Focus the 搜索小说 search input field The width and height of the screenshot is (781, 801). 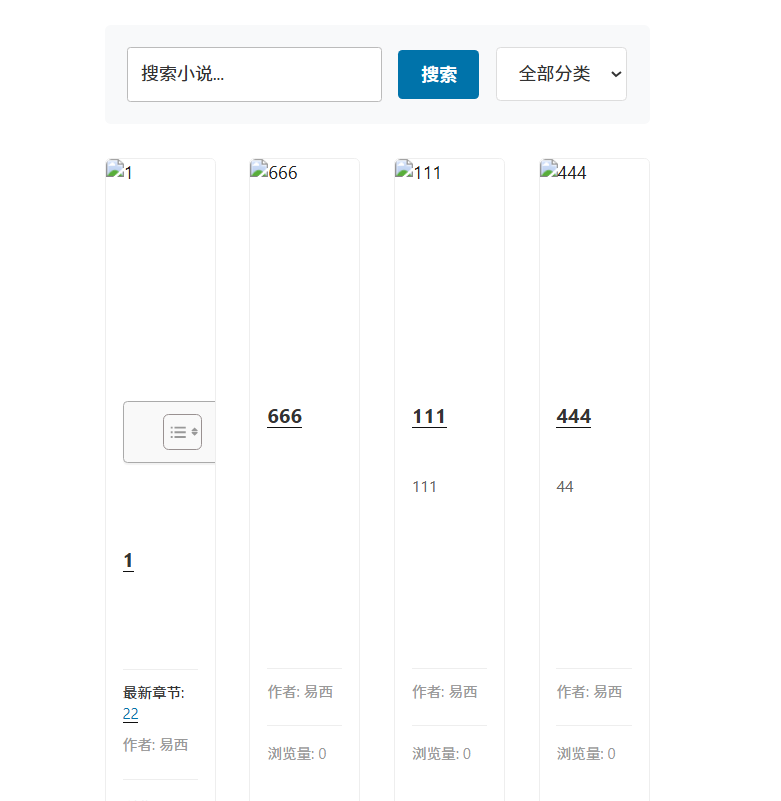pyautogui.click(x=254, y=74)
